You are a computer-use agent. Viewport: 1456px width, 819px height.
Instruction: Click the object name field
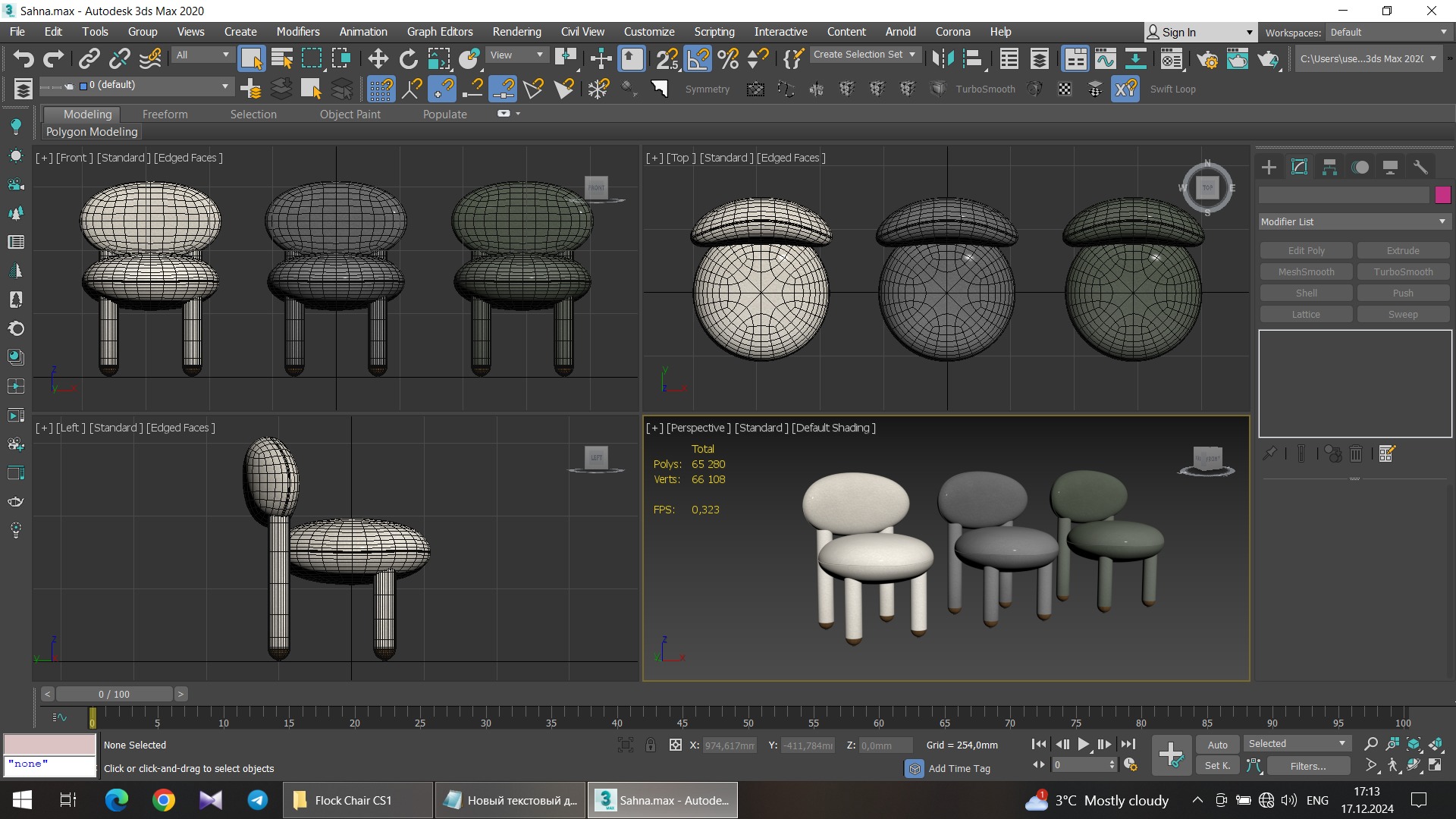tap(1344, 195)
